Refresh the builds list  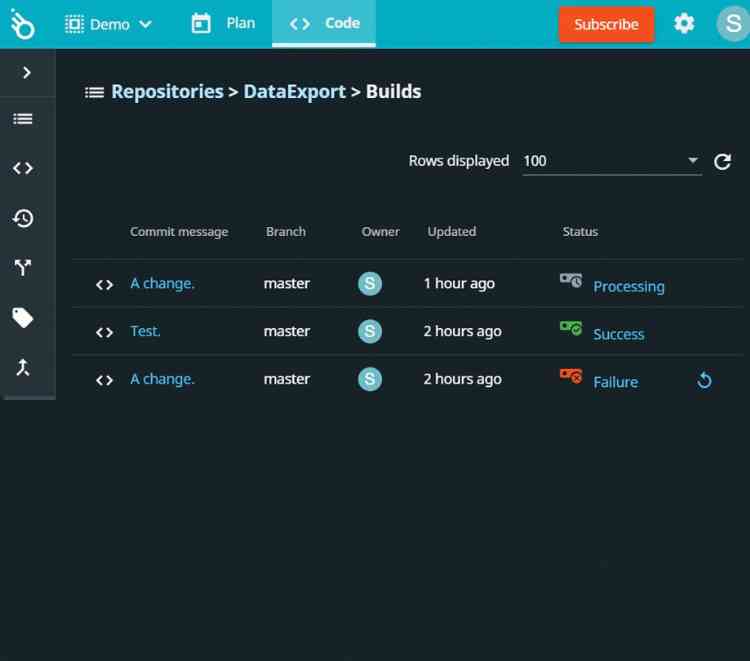pyautogui.click(x=722, y=162)
